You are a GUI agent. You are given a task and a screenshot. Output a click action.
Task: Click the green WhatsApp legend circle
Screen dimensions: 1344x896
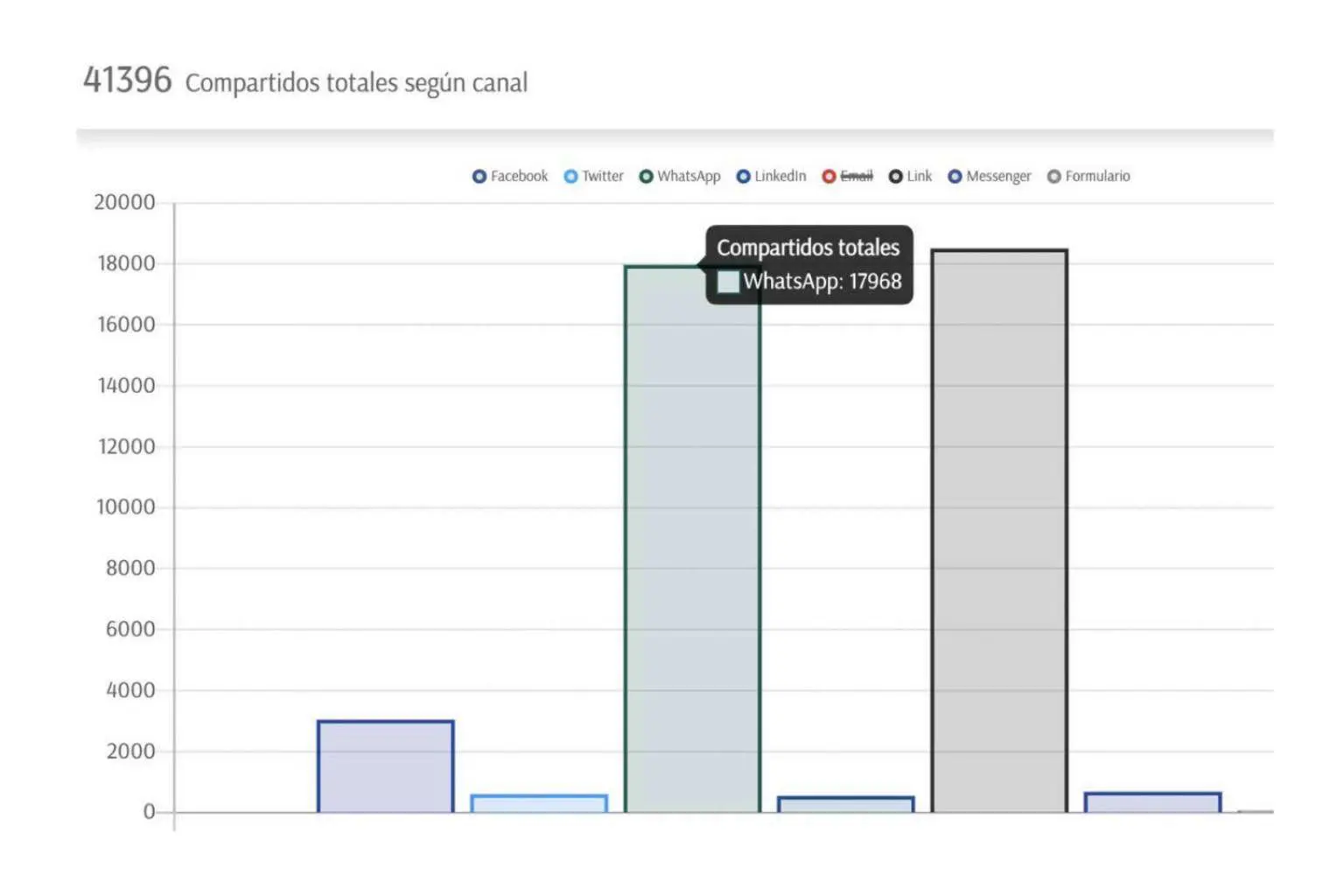(x=646, y=177)
